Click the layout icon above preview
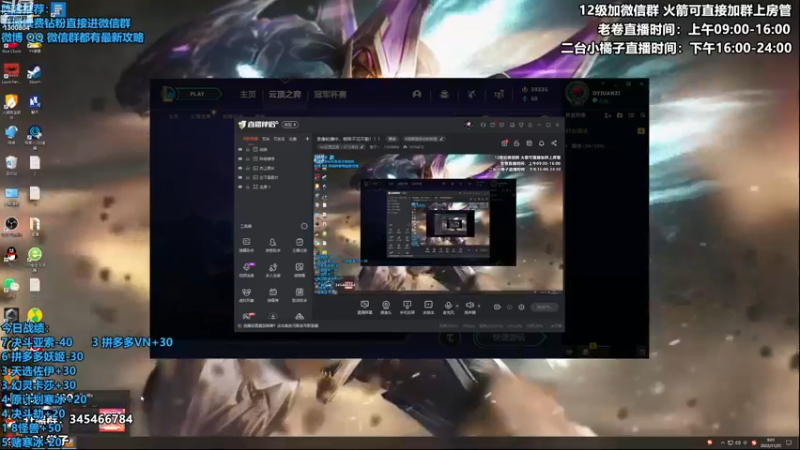800x450 pixels. [529, 143]
